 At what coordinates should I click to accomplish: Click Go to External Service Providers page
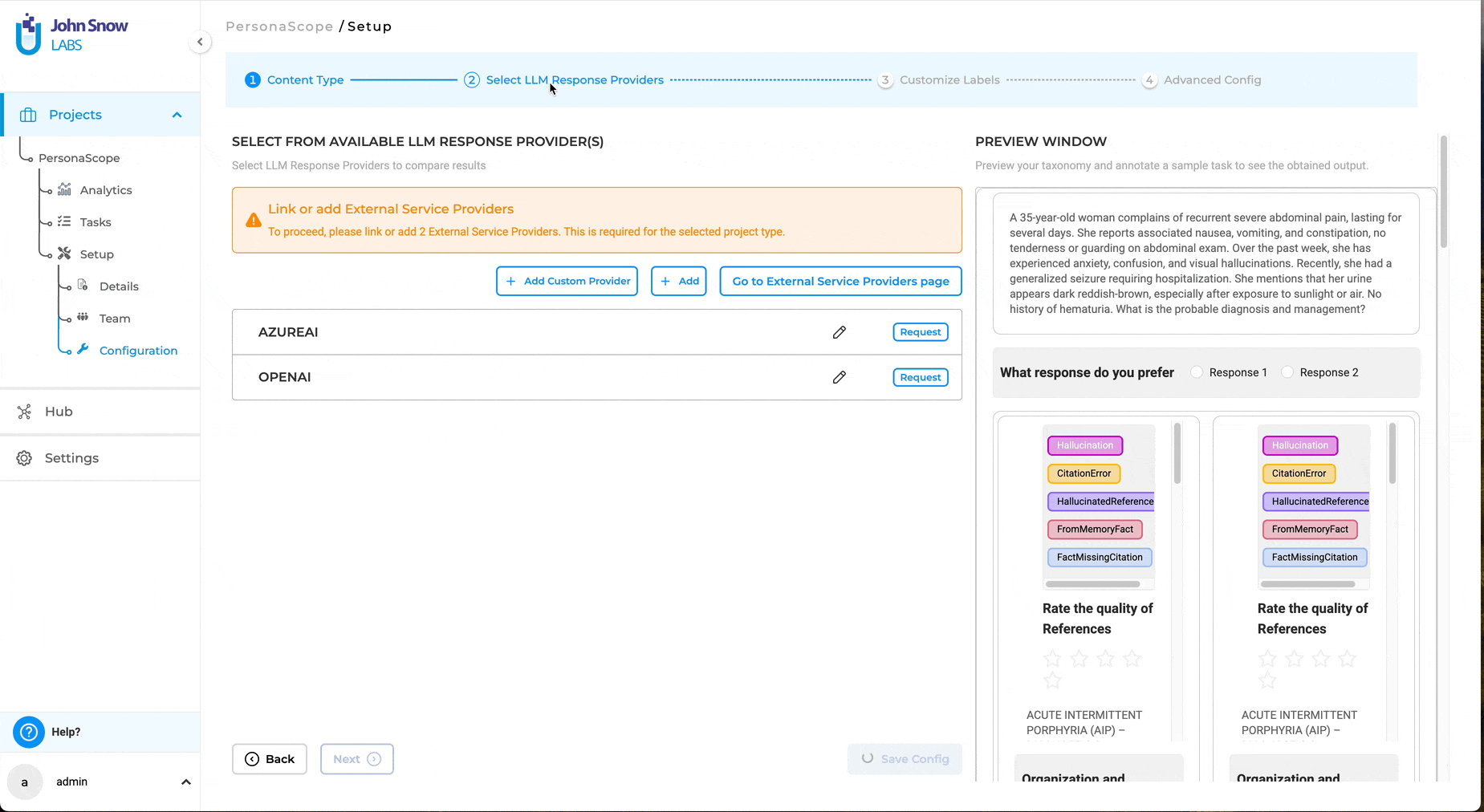[840, 282]
